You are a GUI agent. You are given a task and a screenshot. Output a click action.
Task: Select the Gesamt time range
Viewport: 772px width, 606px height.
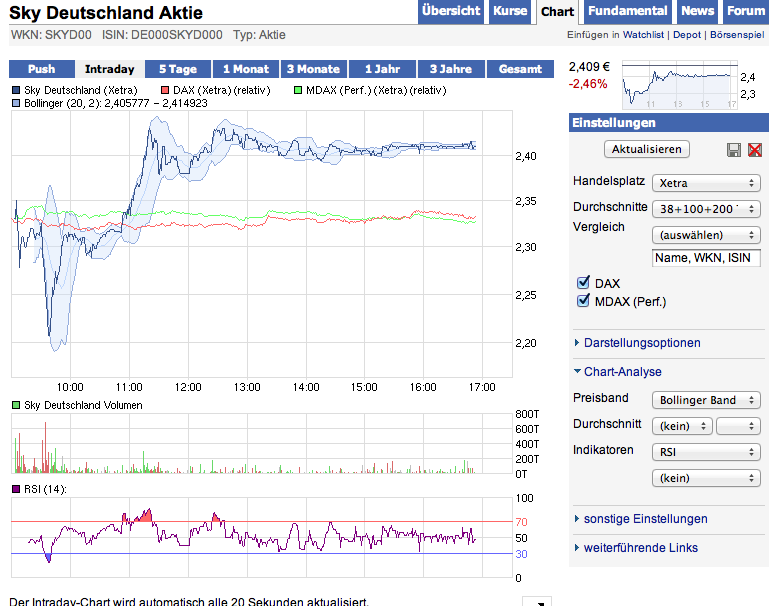point(520,69)
